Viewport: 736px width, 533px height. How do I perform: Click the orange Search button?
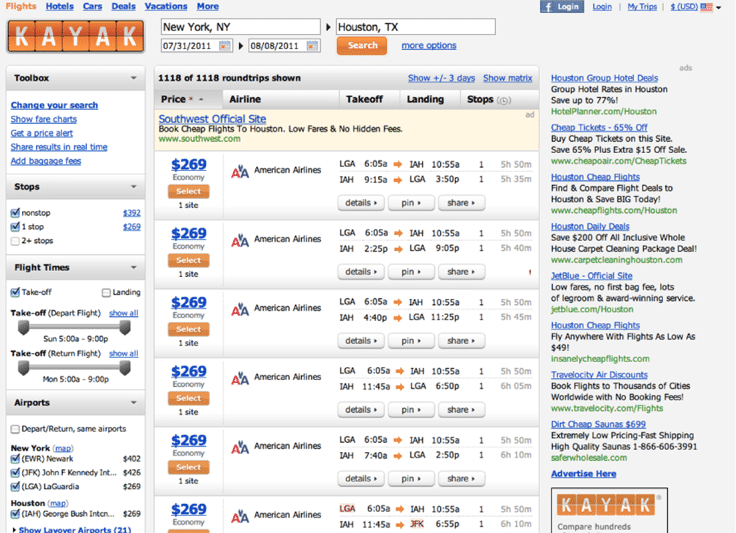pyautogui.click(x=362, y=46)
